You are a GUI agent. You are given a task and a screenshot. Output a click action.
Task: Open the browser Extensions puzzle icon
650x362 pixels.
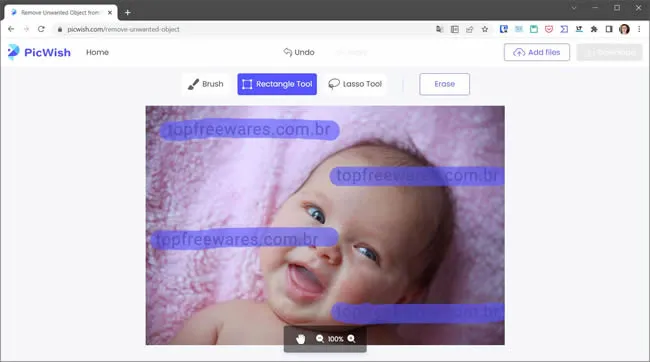point(594,29)
